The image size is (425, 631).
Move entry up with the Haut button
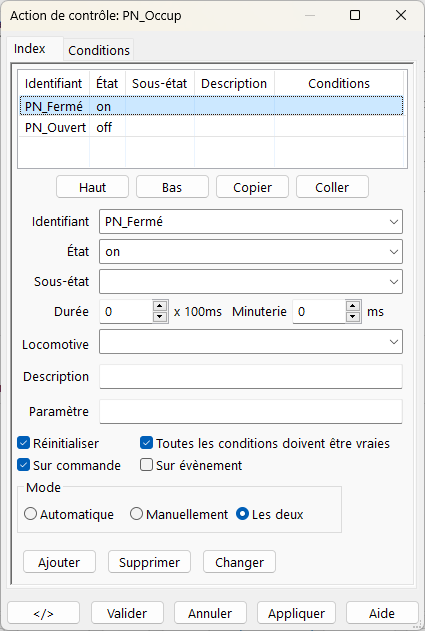click(93, 187)
